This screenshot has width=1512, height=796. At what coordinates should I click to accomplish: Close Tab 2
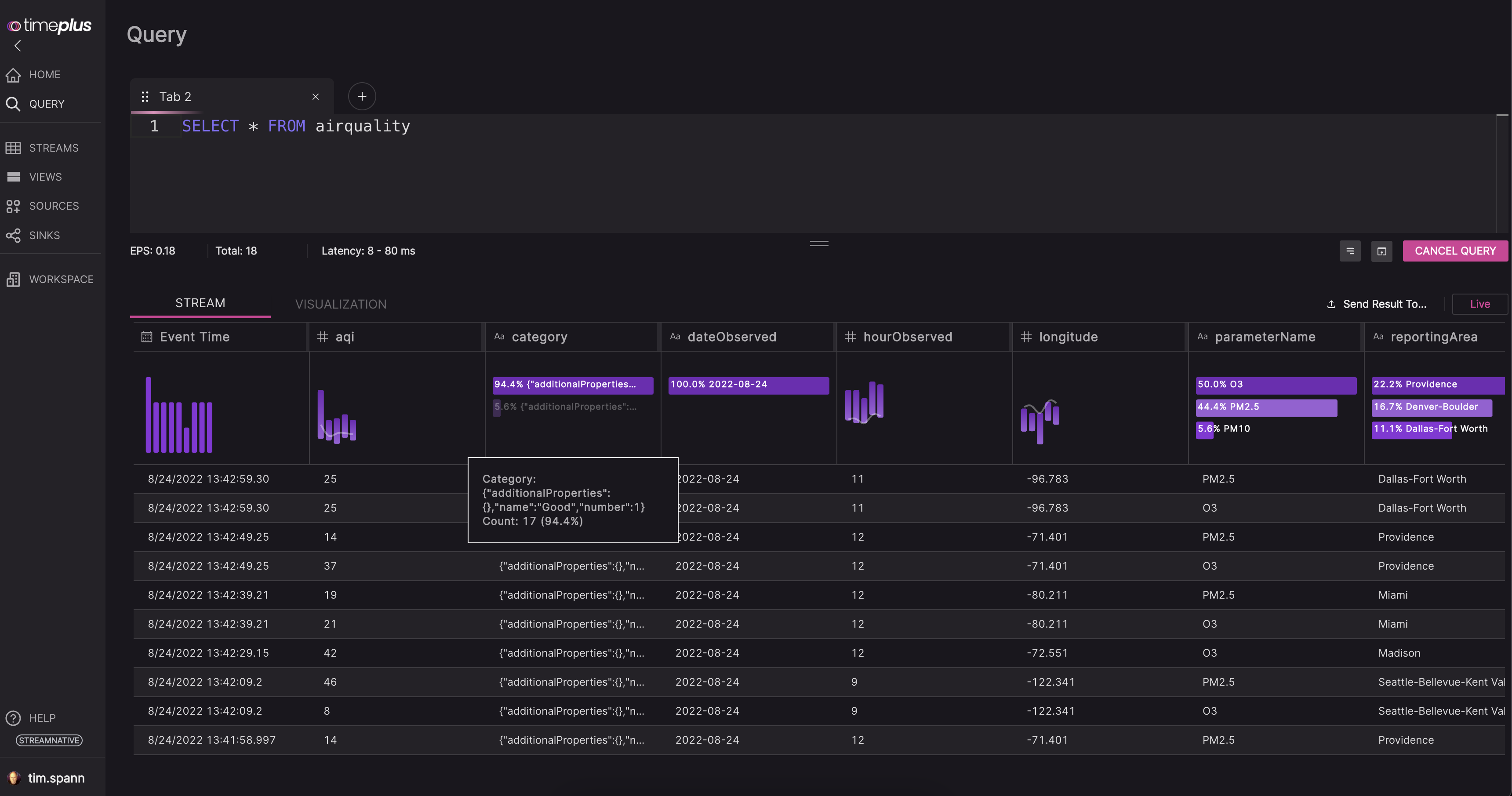click(316, 97)
